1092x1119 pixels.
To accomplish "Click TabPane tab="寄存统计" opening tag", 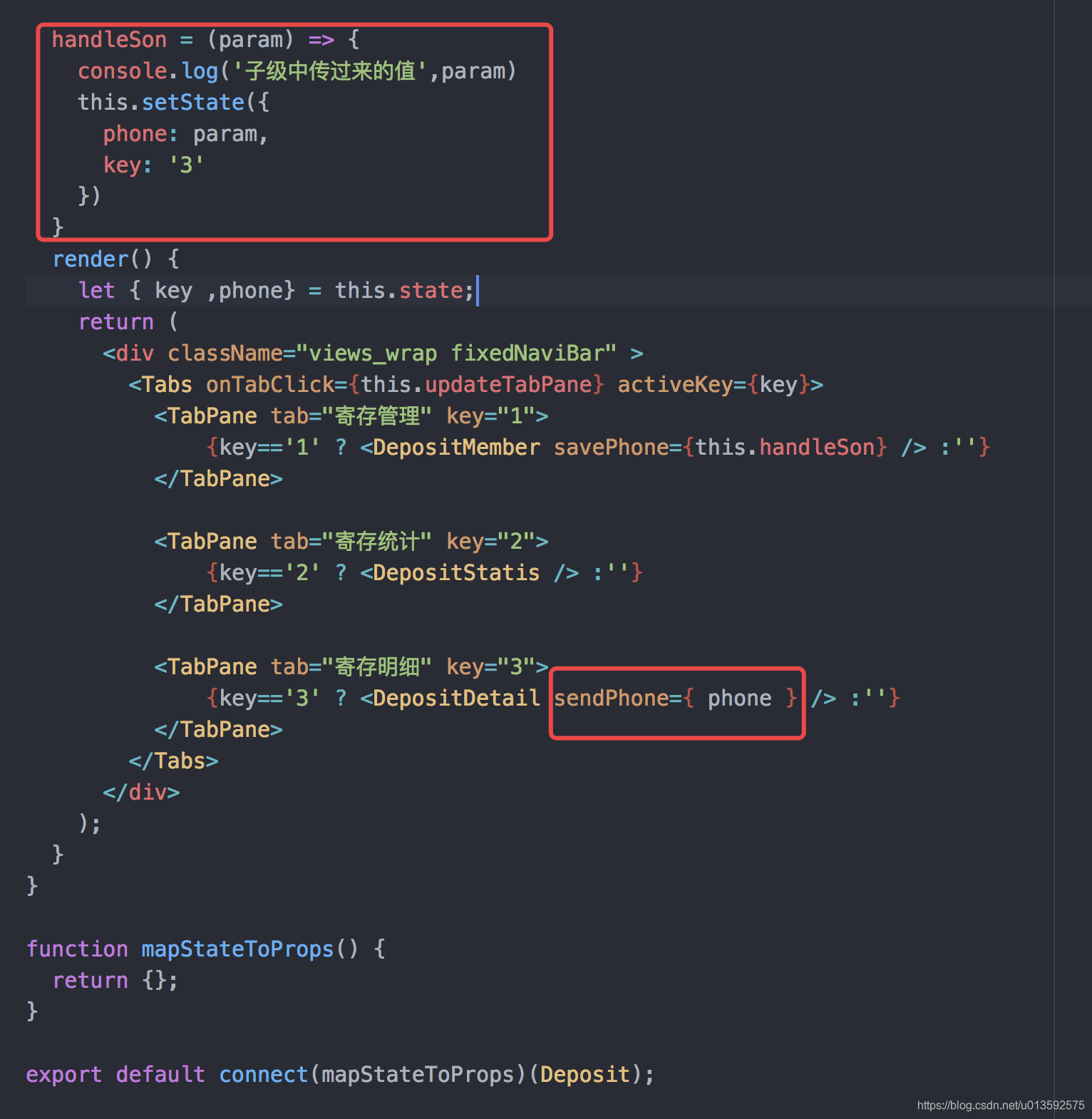I will pos(351,542).
